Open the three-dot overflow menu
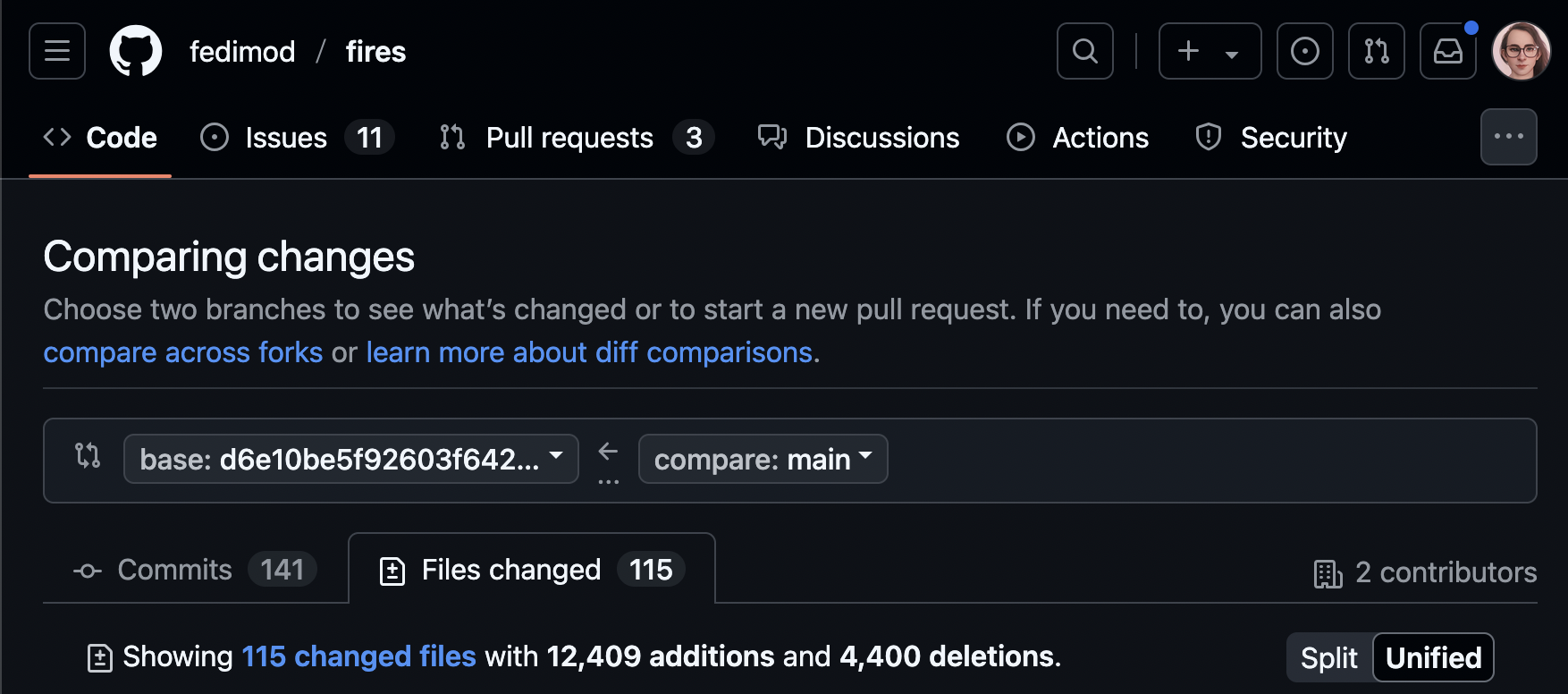This screenshot has width=1568, height=694. click(1509, 137)
